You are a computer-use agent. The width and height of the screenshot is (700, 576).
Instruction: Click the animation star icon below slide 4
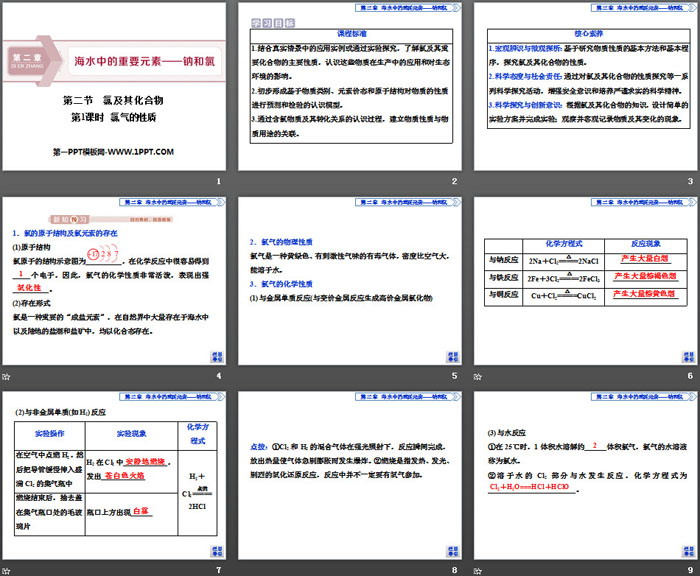tap(6, 376)
